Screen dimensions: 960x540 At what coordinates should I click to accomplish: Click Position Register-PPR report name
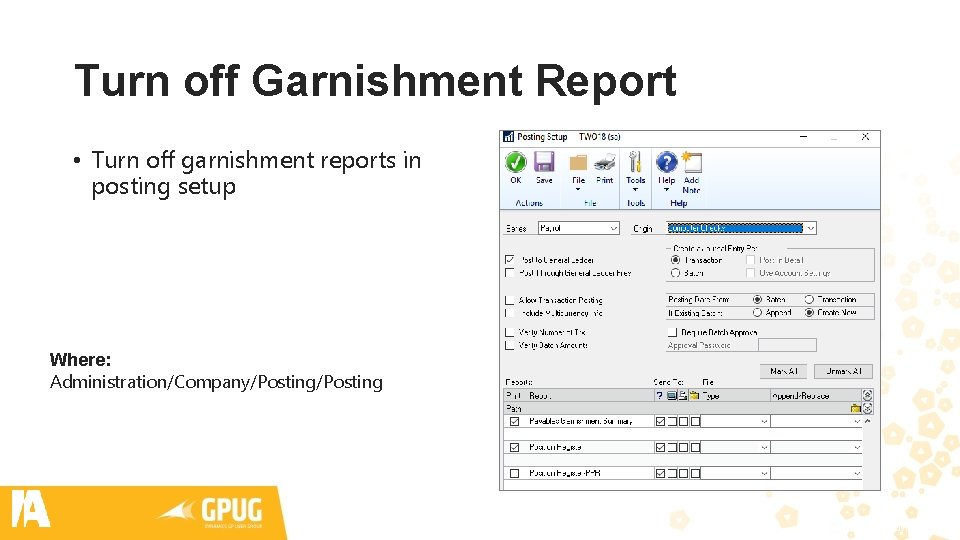tap(564, 473)
